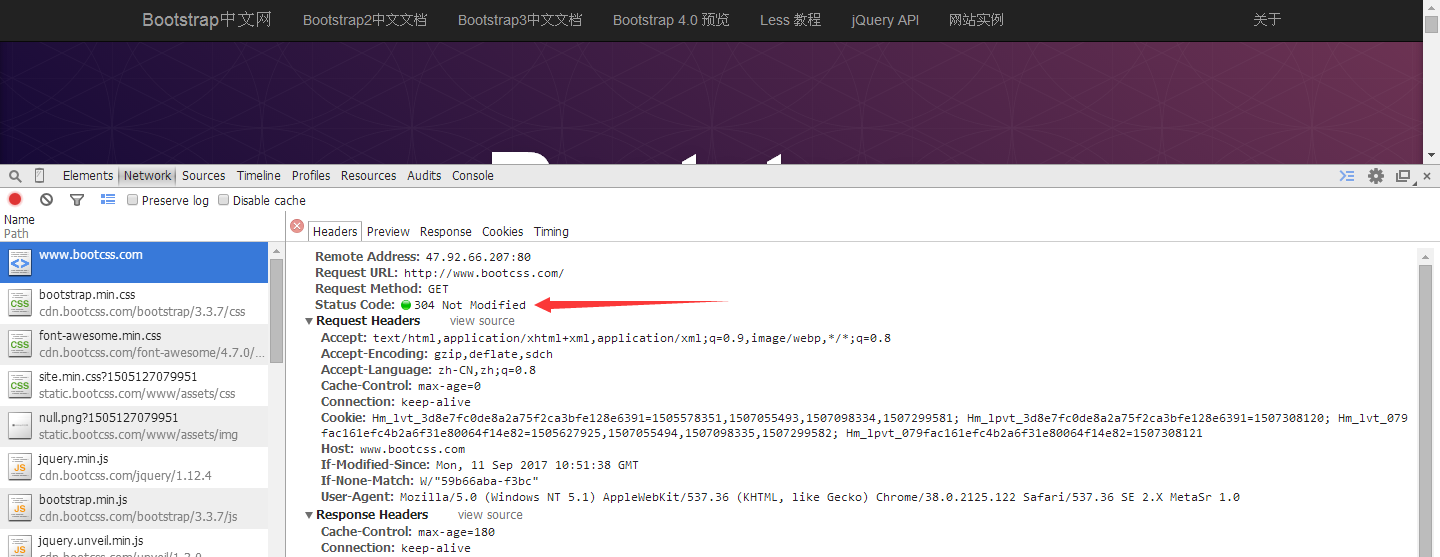Switch to the Elements panel
This screenshot has height=557, width=1440.
[x=88, y=176]
